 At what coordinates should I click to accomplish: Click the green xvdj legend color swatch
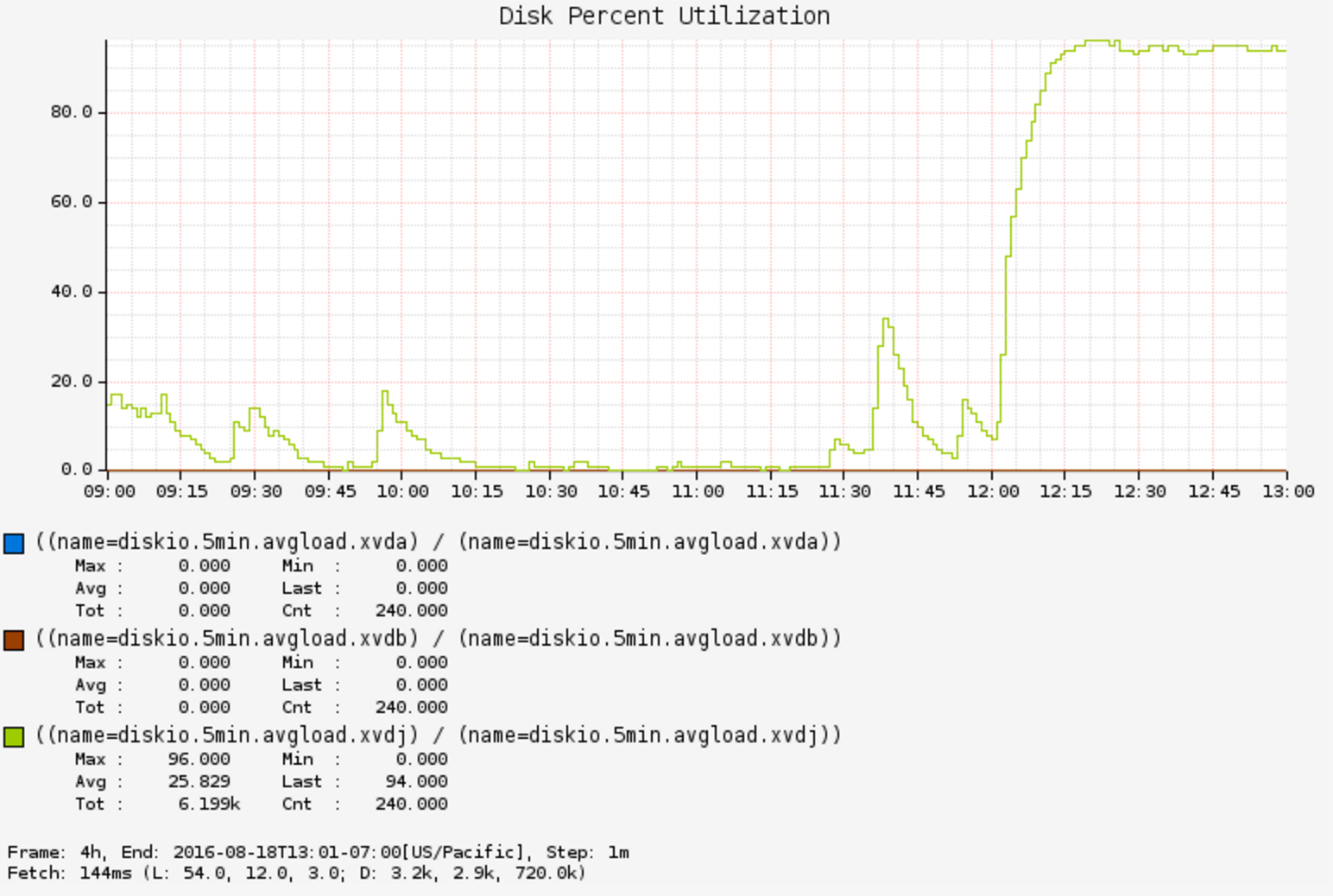tap(14, 736)
